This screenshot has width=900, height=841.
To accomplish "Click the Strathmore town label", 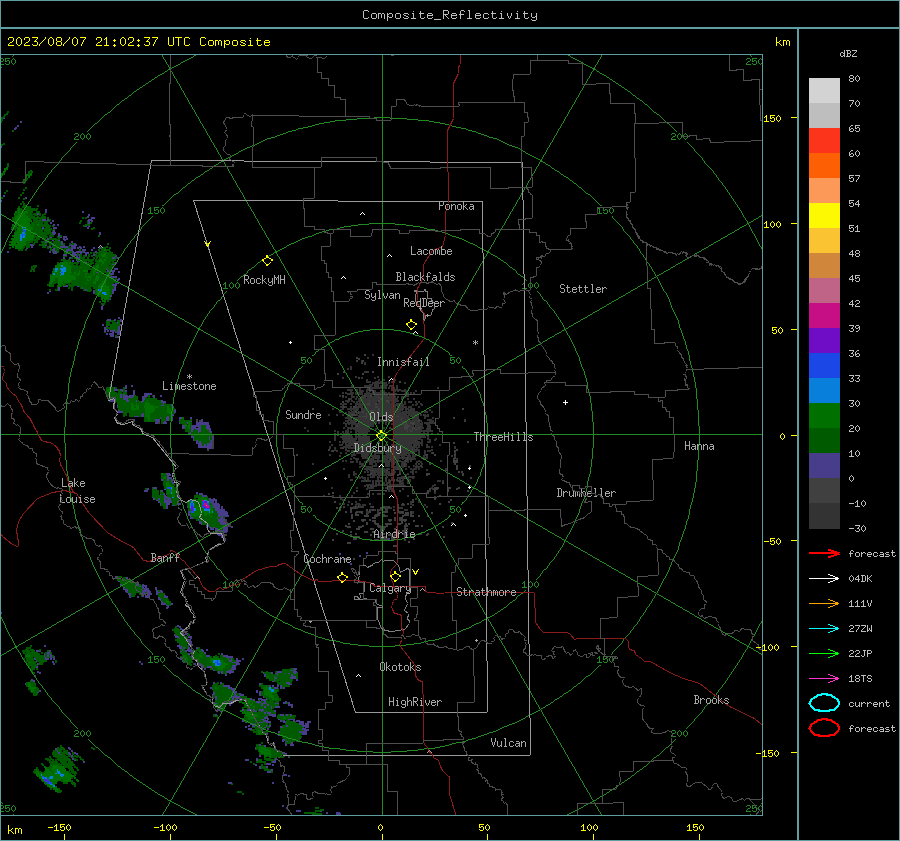I will 486,592.
